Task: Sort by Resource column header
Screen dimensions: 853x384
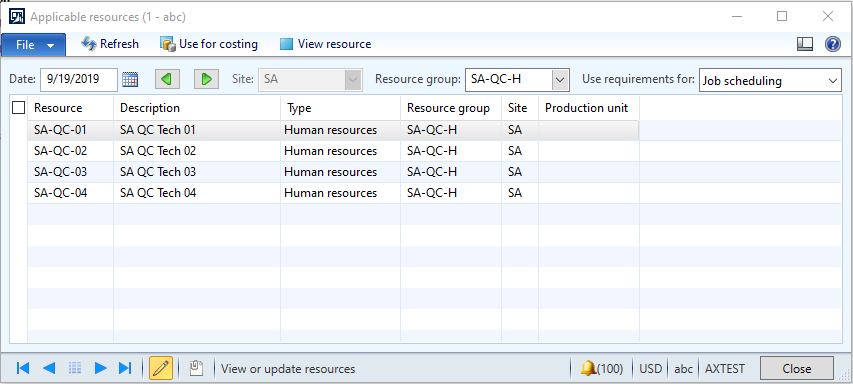Action: 71,108
